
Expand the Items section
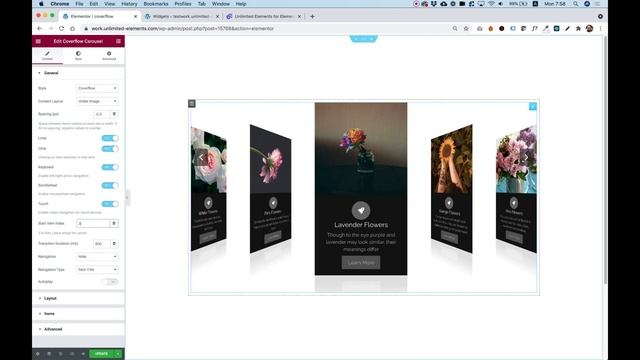tap(78, 314)
